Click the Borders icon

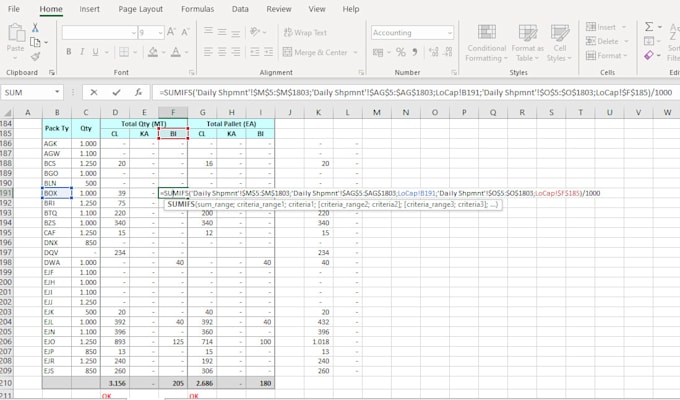point(124,52)
